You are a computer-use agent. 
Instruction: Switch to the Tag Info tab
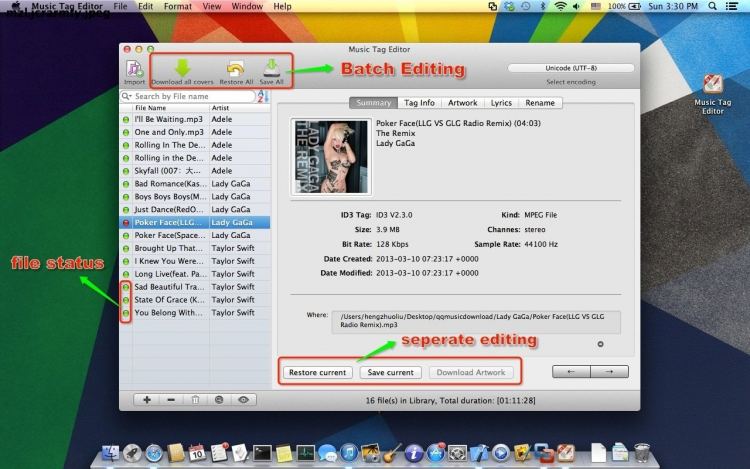(419, 103)
